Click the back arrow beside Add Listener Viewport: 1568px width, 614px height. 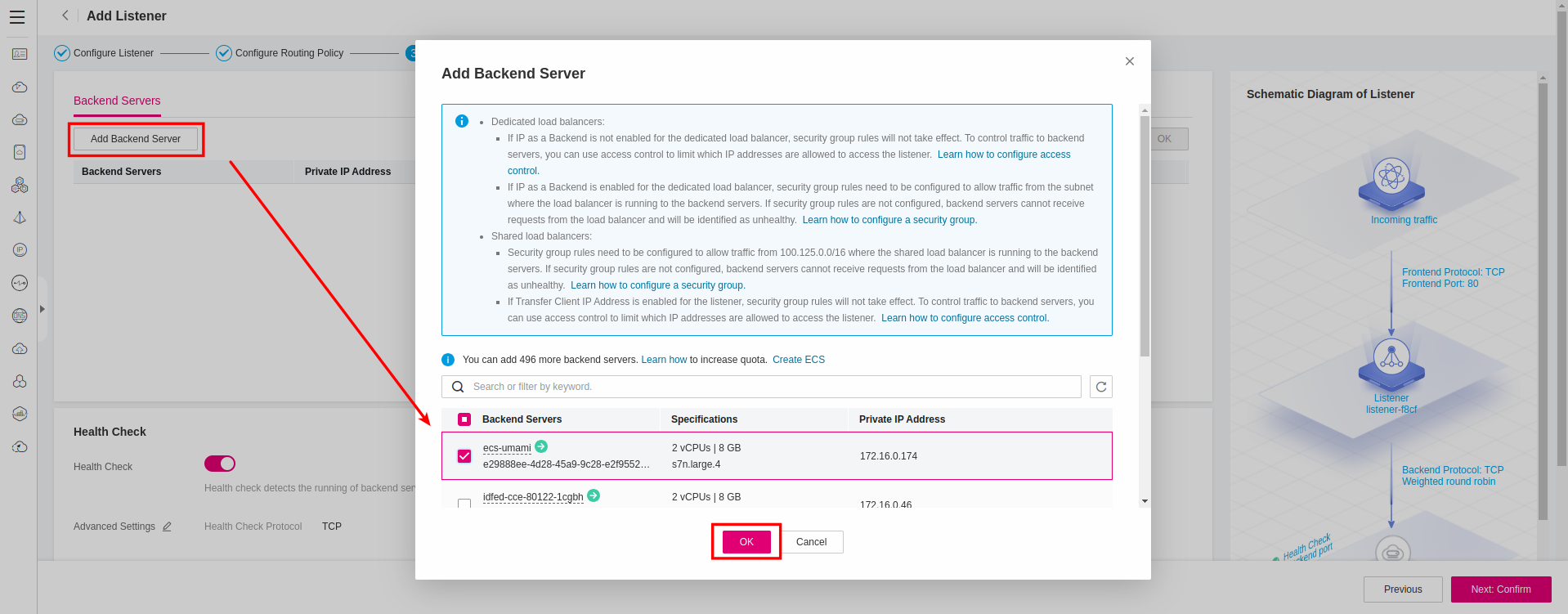click(x=65, y=16)
